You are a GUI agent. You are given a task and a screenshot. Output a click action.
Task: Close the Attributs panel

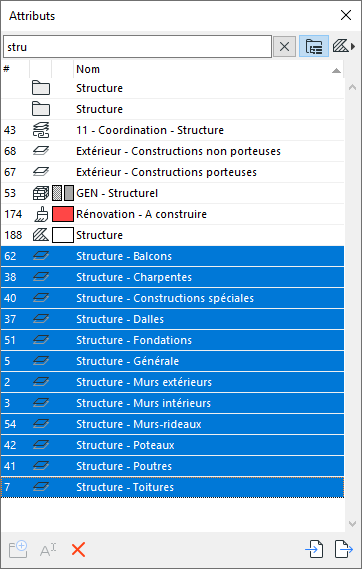[x=346, y=15]
